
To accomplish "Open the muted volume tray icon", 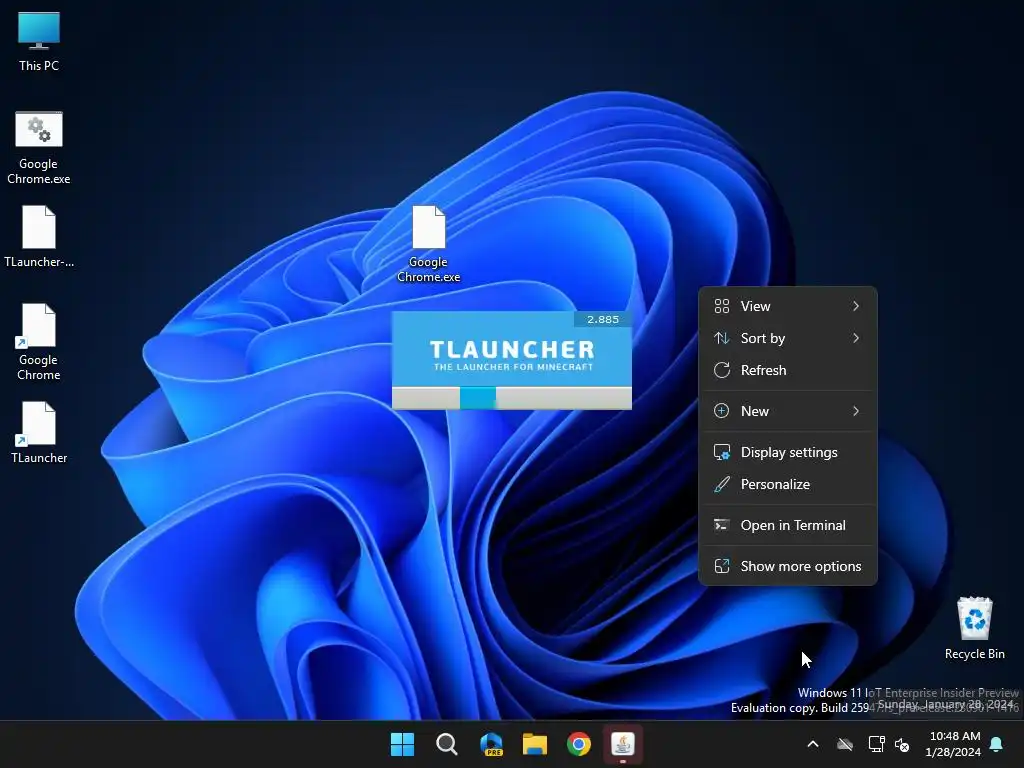I will (902, 744).
